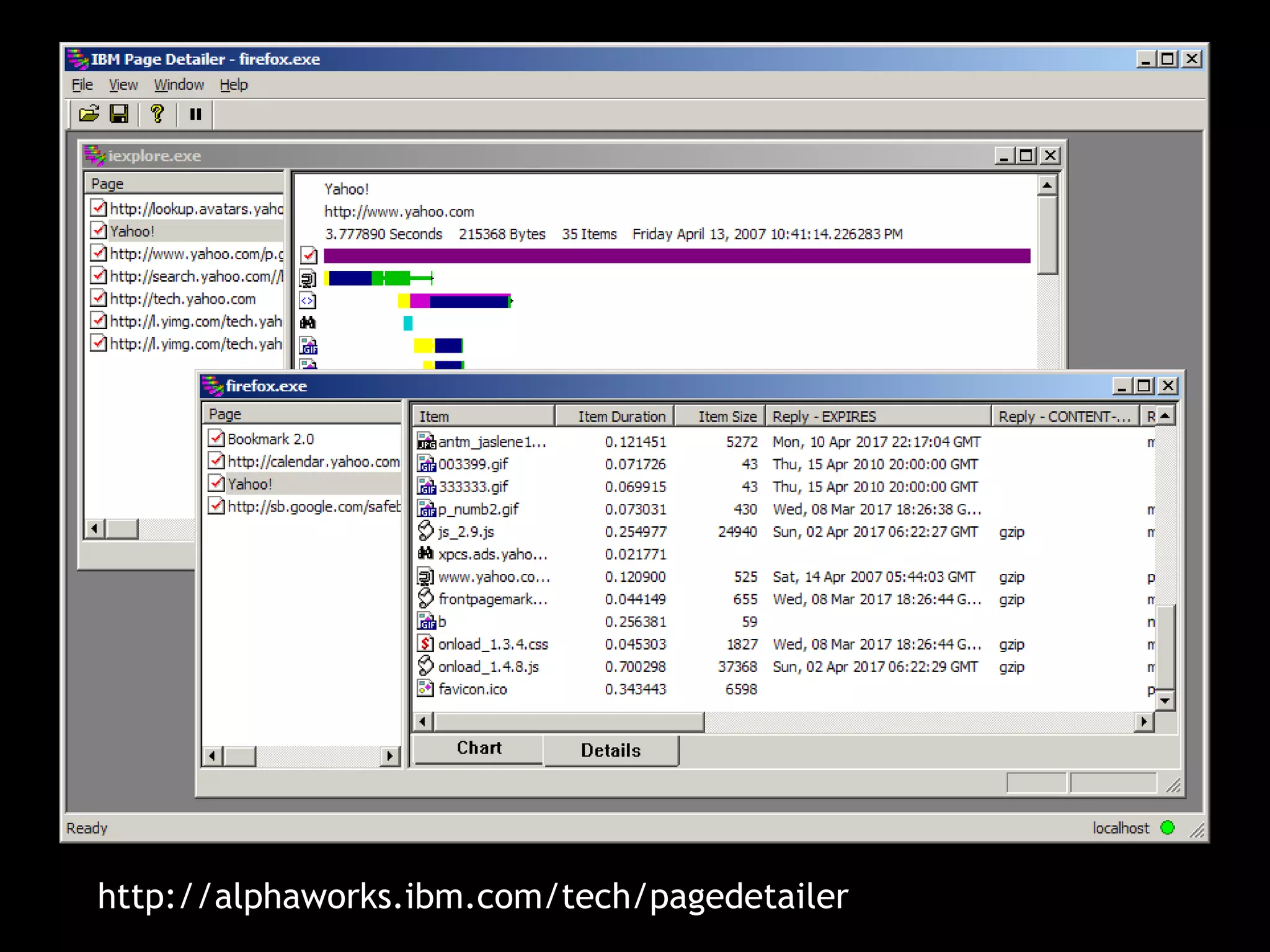
Task: Switch to the Chart tab
Action: tap(479, 748)
